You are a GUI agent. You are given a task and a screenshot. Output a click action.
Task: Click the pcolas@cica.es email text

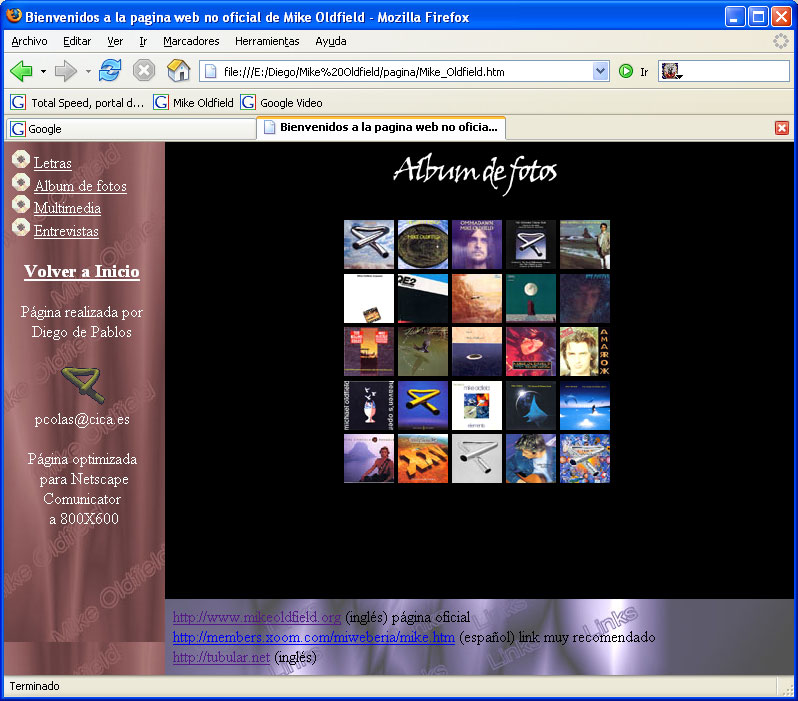[x=82, y=419]
